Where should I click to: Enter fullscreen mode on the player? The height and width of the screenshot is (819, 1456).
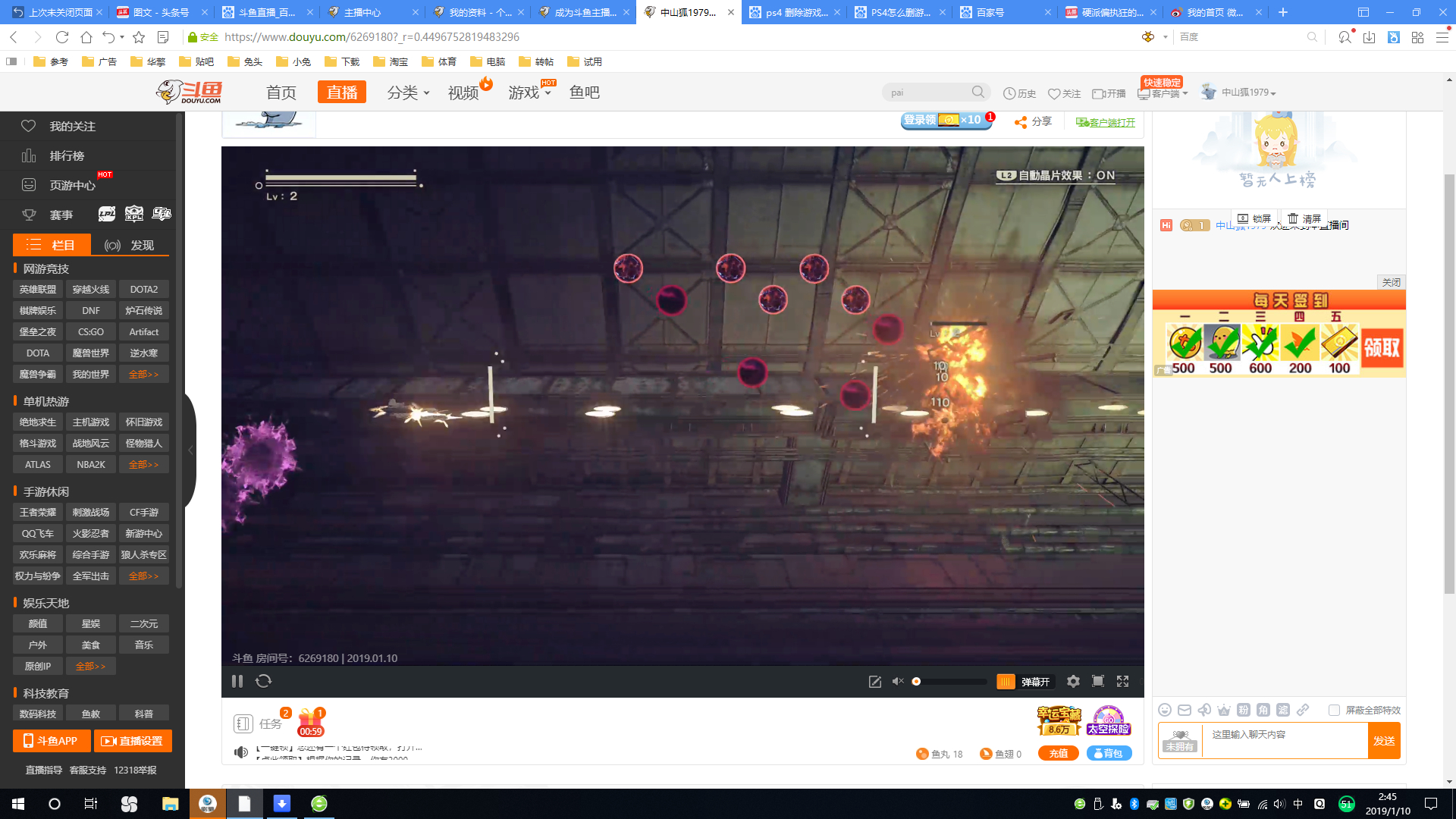(x=1123, y=681)
